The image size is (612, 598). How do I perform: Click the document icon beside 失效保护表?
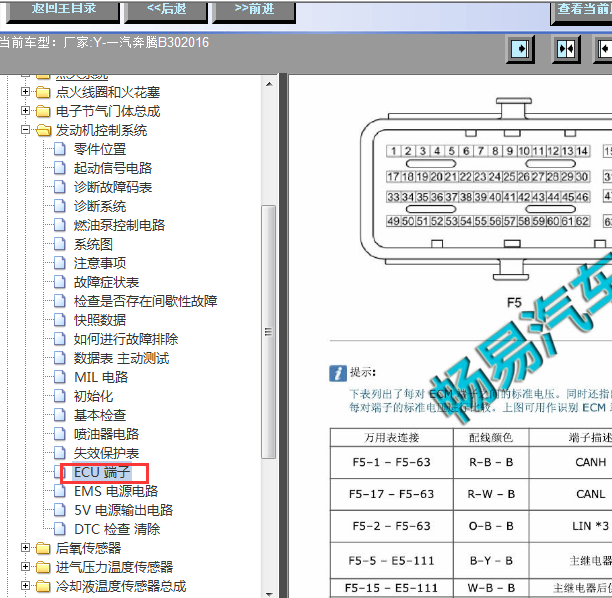pyautogui.click(x=59, y=453)
